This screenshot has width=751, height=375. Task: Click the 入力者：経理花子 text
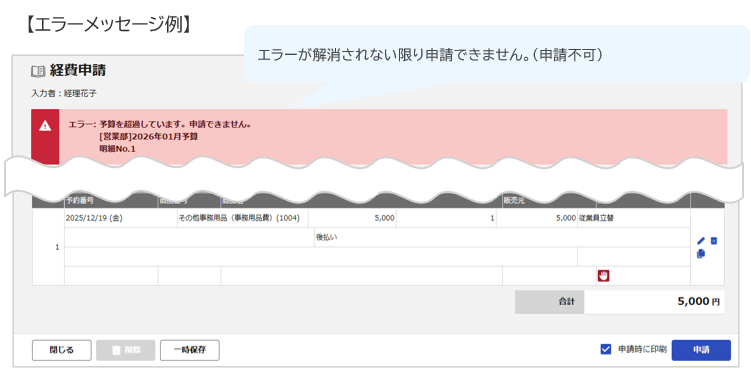tap(64, 93)
